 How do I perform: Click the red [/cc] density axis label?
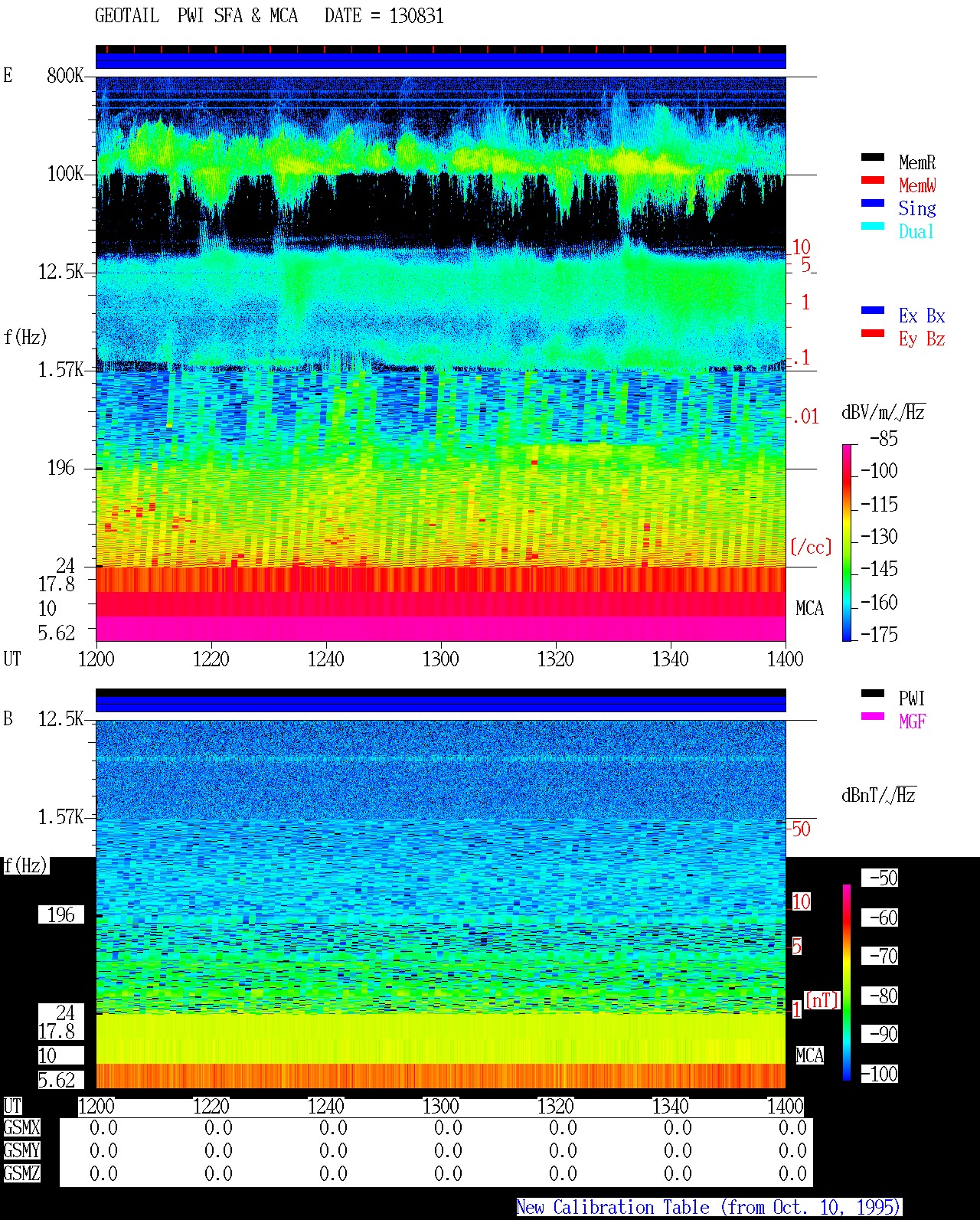tap(811, 547)
